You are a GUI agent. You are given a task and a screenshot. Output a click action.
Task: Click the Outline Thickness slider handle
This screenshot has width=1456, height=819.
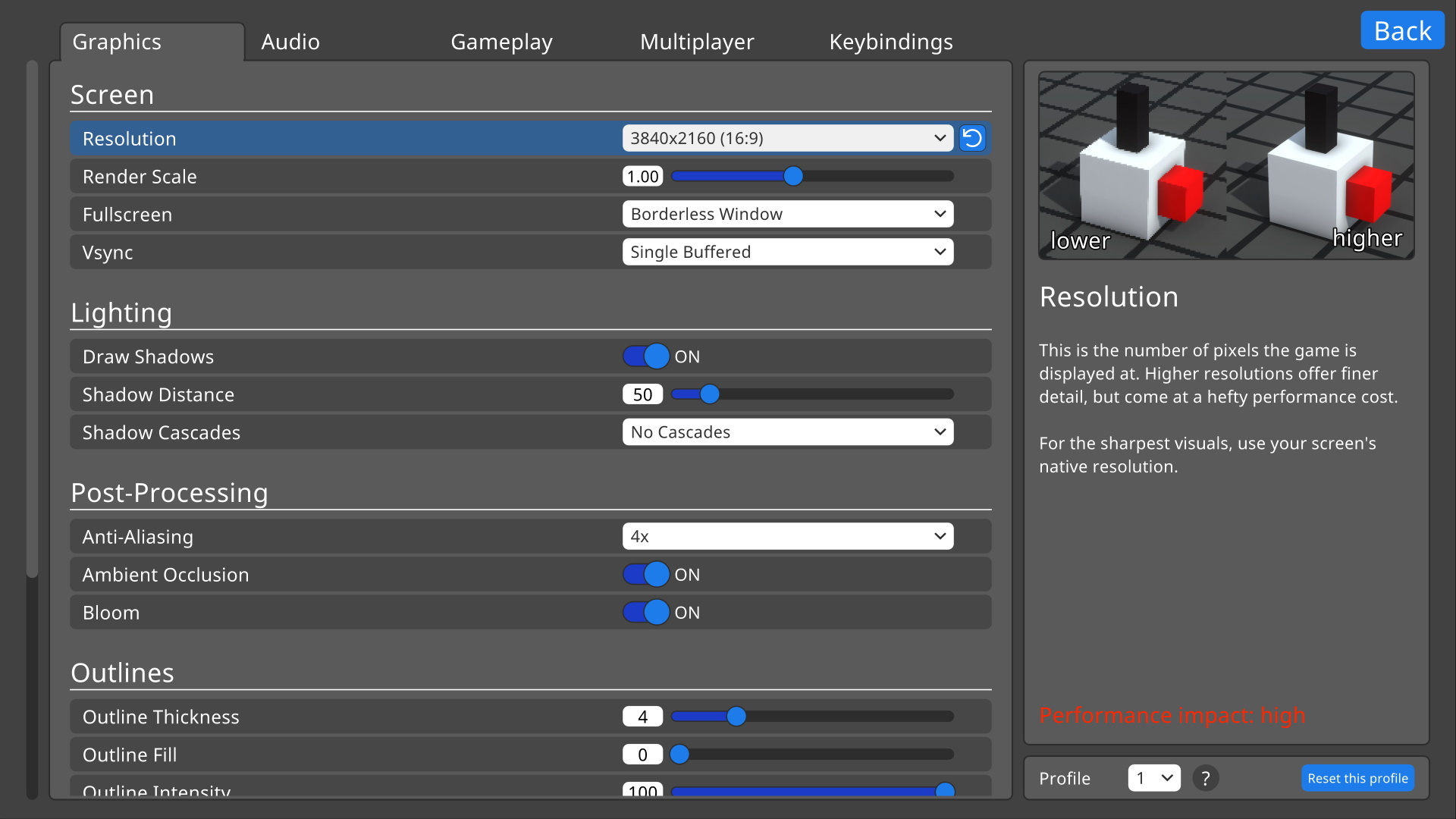(x=736, y=717)
